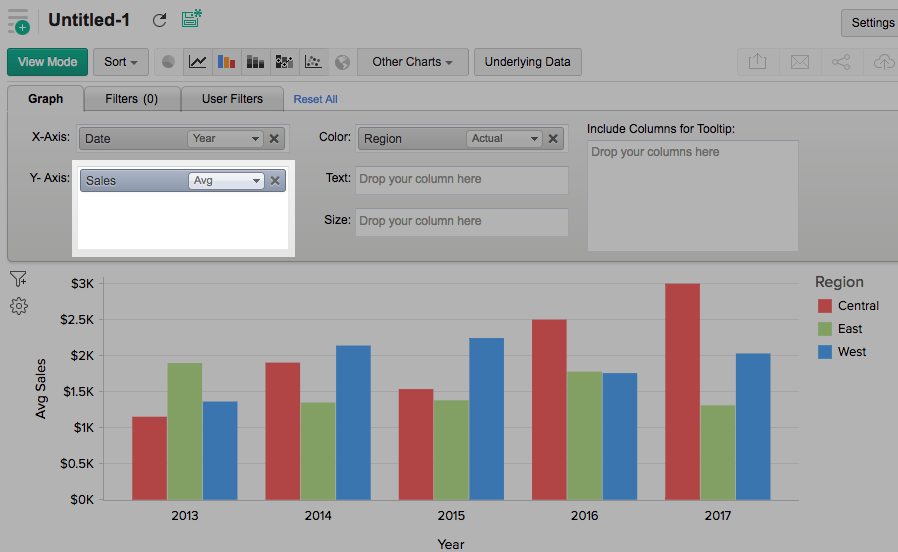Screen dimensions: 898x552
Task: Click the save-as icon next to refresh
Action: pyautogui.click(x=191, y=20)
